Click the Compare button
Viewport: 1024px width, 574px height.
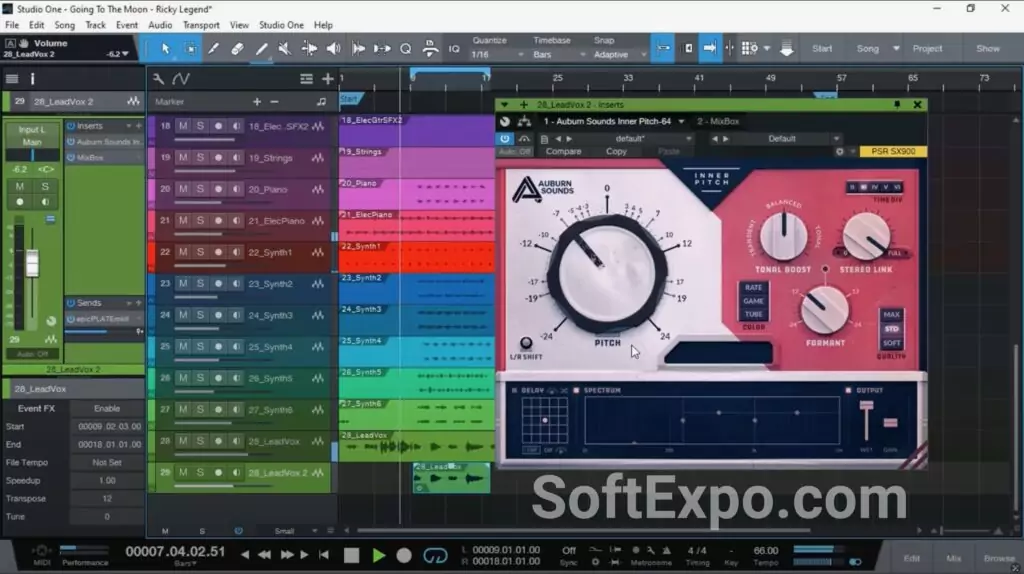(563, 151)
